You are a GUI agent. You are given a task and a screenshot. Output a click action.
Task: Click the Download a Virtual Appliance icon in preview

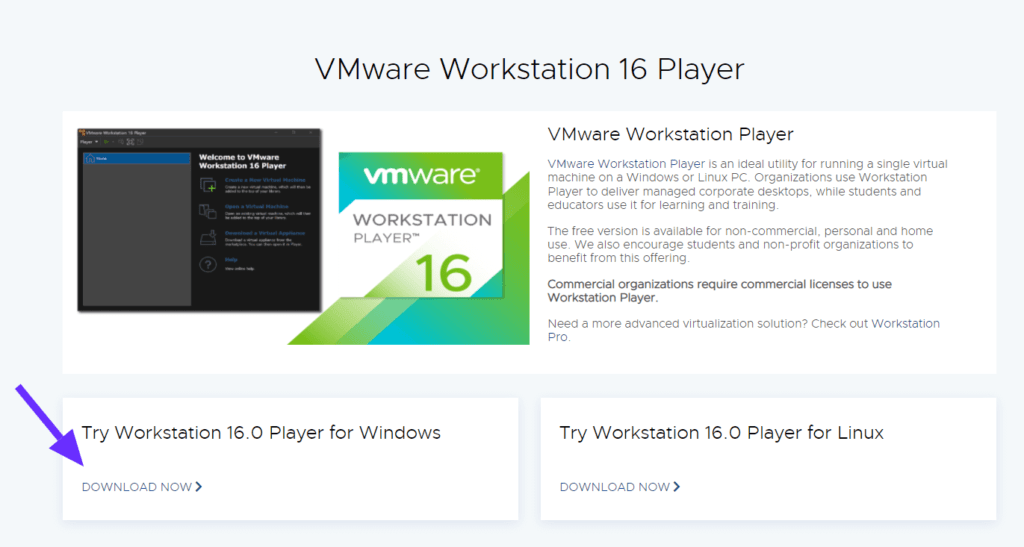click(x=208, y=238)
